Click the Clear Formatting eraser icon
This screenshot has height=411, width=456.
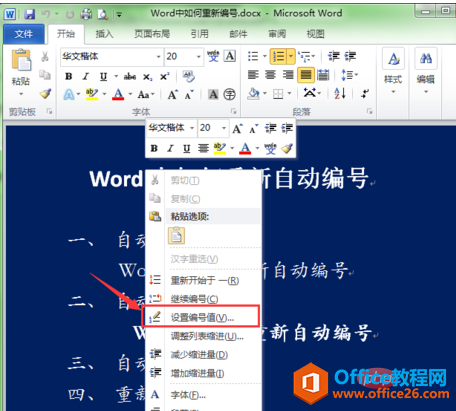[x=188, y=76]
